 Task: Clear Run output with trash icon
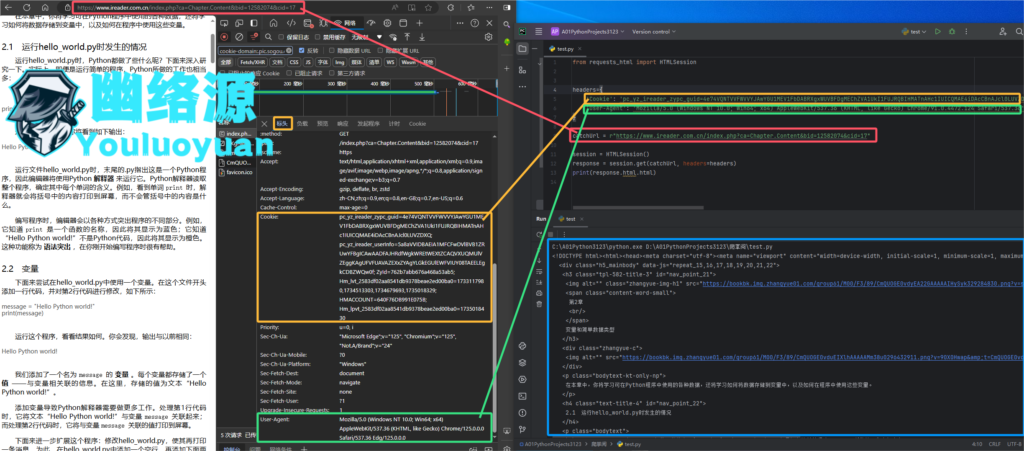click(x=539, y=304)
